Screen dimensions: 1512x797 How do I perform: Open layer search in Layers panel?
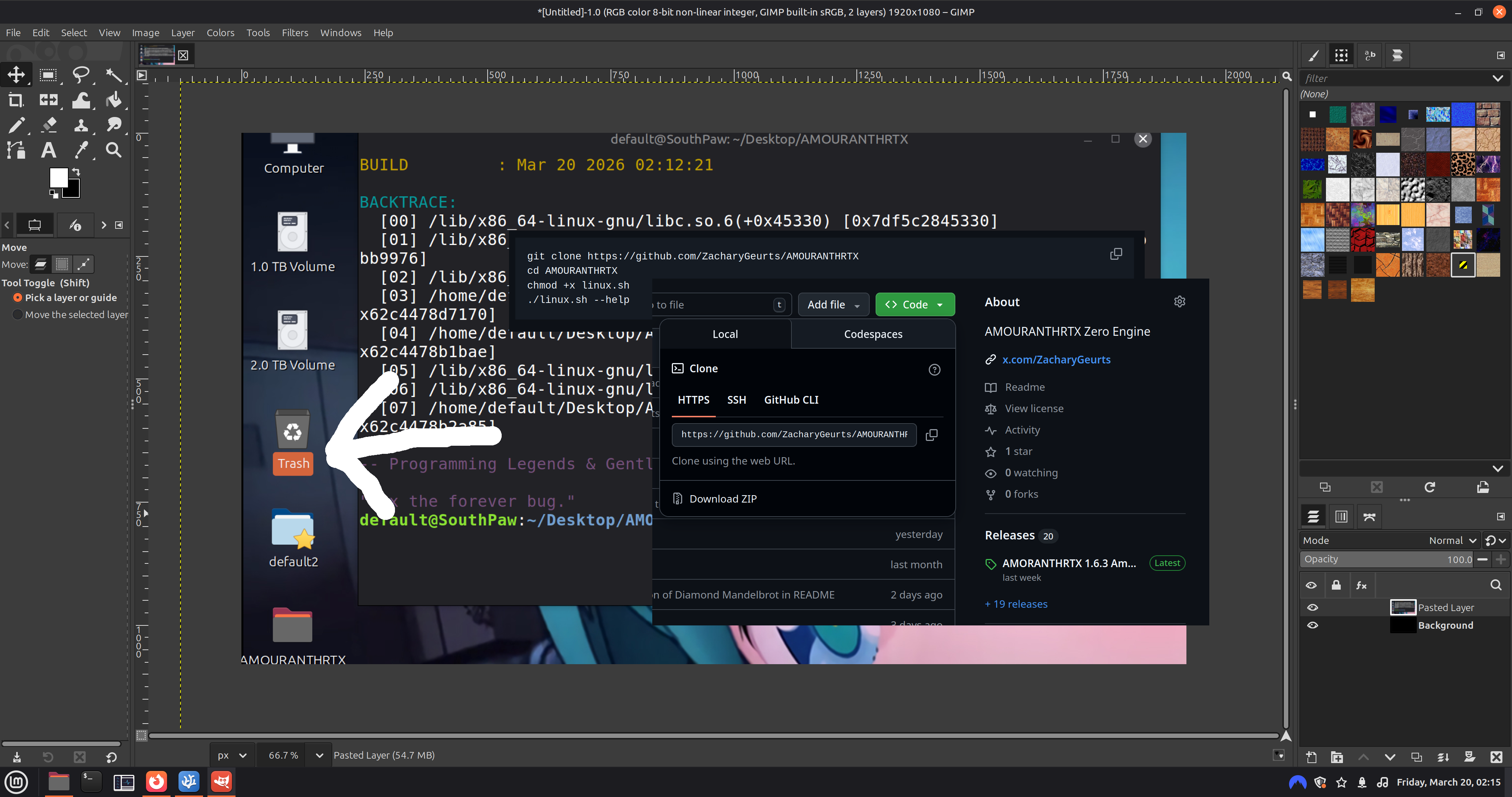(1495, 584)
